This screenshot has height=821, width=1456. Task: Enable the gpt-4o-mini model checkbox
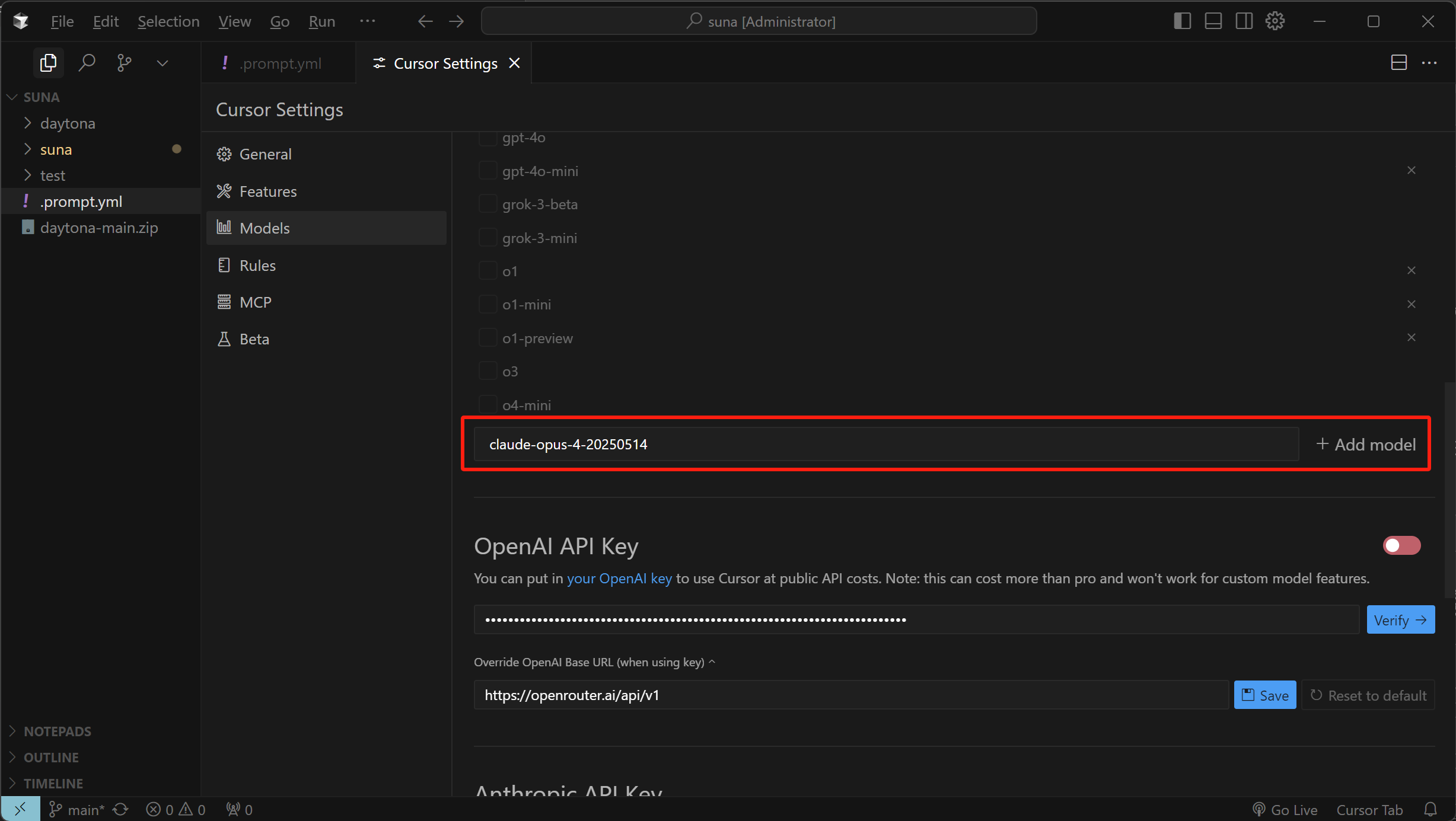click(487, 171)
